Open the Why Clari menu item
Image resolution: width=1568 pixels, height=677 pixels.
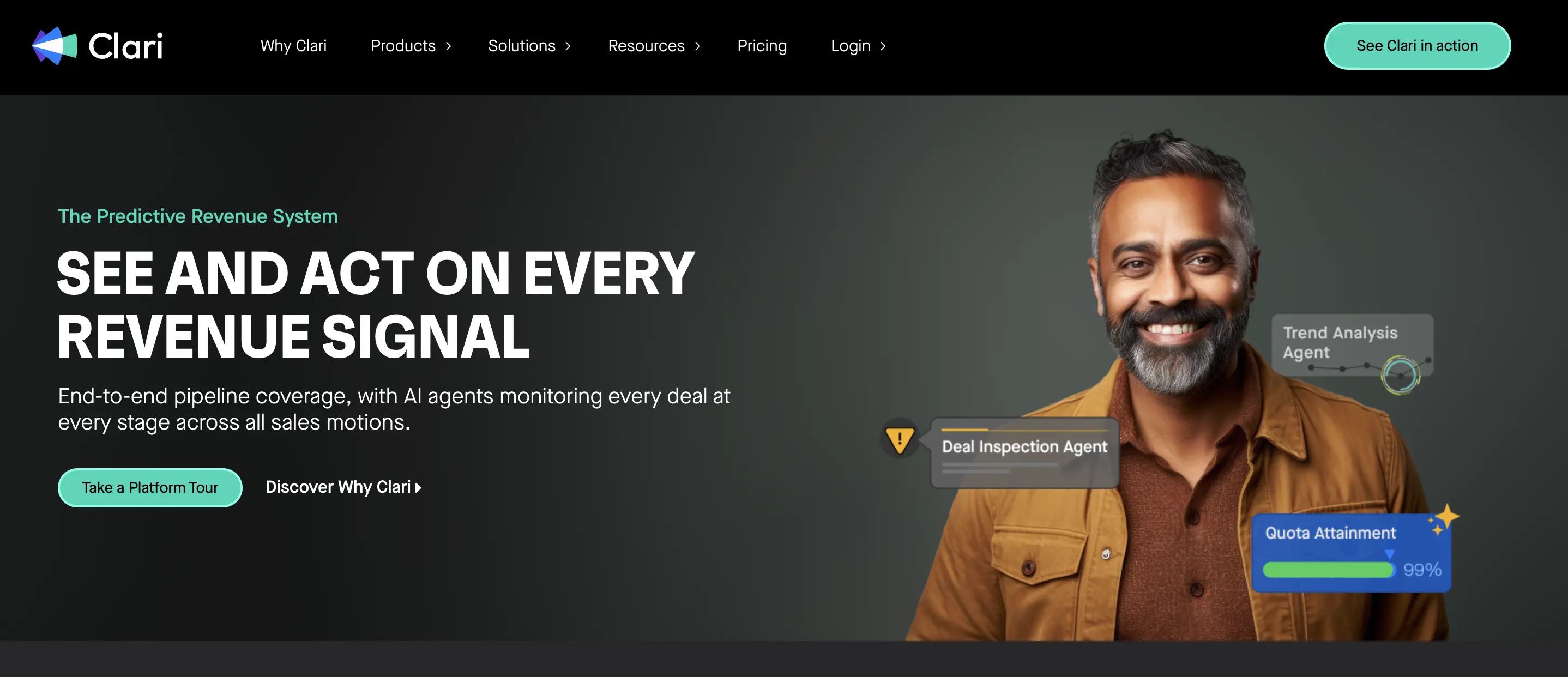tap(293, 46)
